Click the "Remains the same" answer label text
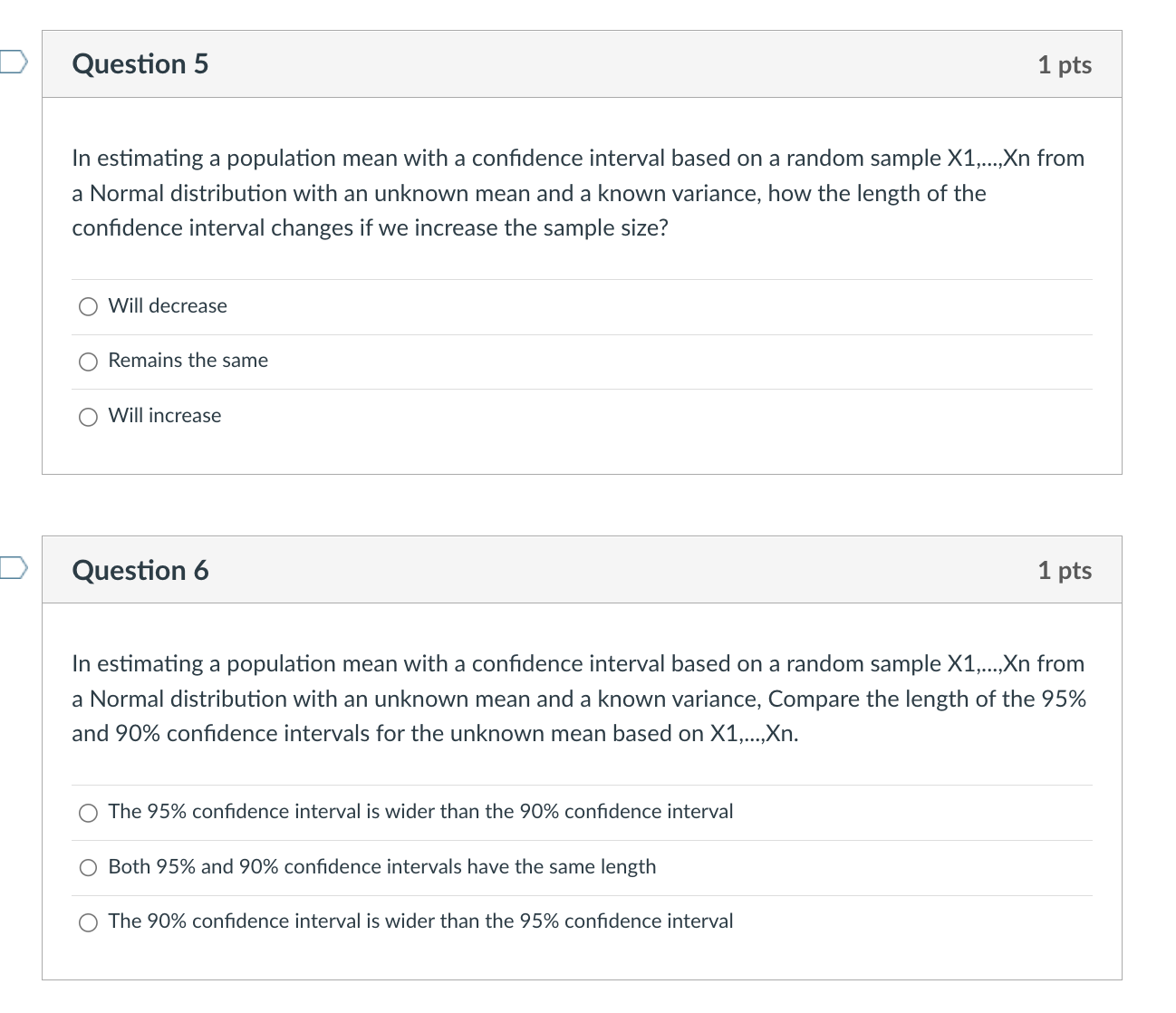Screen dimensions: 1176x1013 tap(188, 361)
